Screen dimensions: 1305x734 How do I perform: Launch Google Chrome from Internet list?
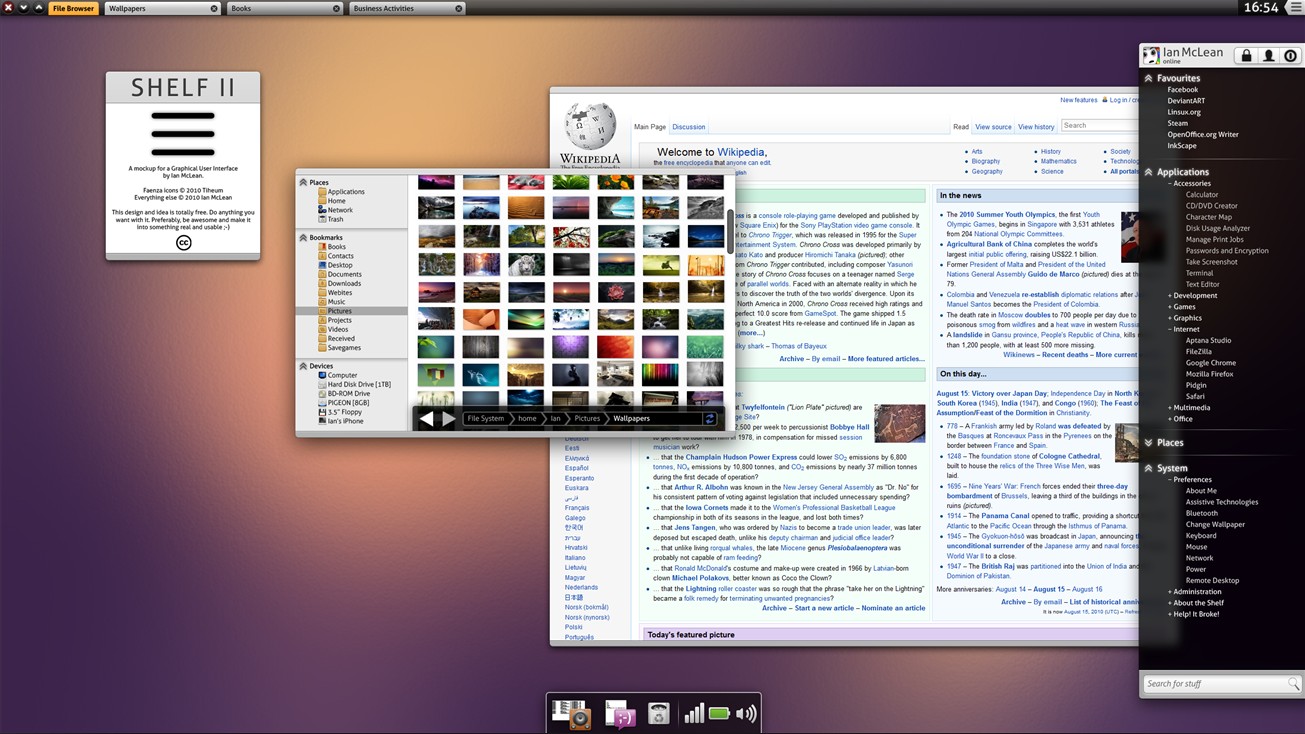pos(1210,363)
